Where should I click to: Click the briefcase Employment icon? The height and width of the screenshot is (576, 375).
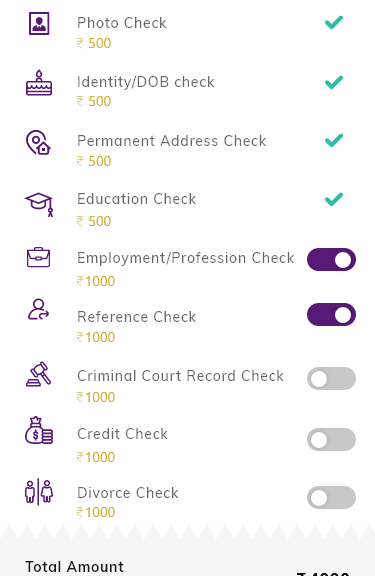coord(39,257)
